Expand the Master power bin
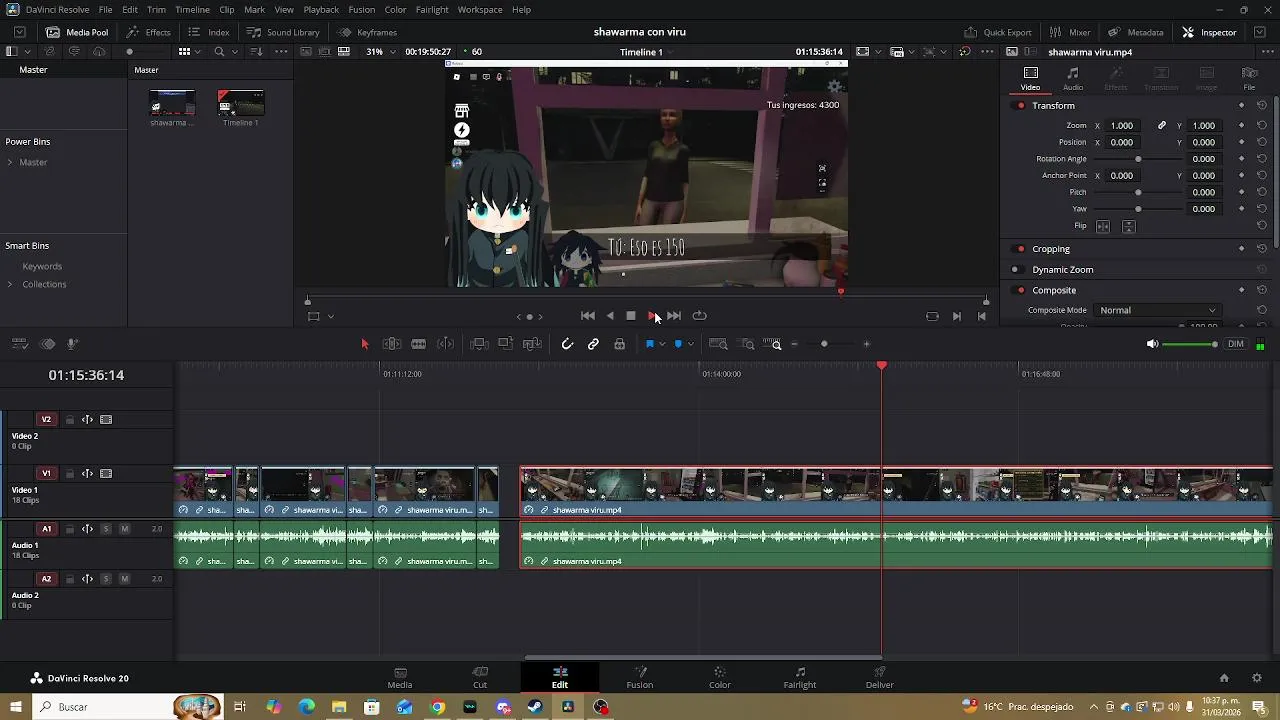This screenshot has width=1280, height=720. pyautogui.click(x=10, y=162)
